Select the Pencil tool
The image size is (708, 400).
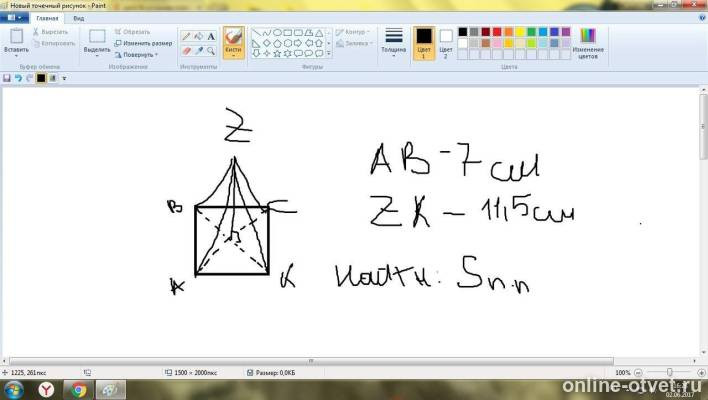click(x=186, y=37)
